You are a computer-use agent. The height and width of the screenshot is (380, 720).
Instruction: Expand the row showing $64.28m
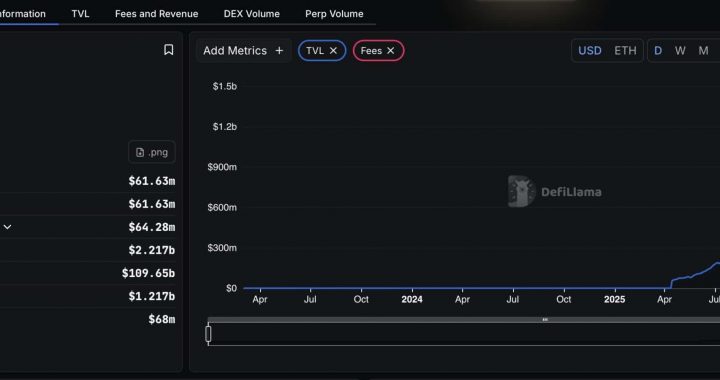click(x=8, y=227)
